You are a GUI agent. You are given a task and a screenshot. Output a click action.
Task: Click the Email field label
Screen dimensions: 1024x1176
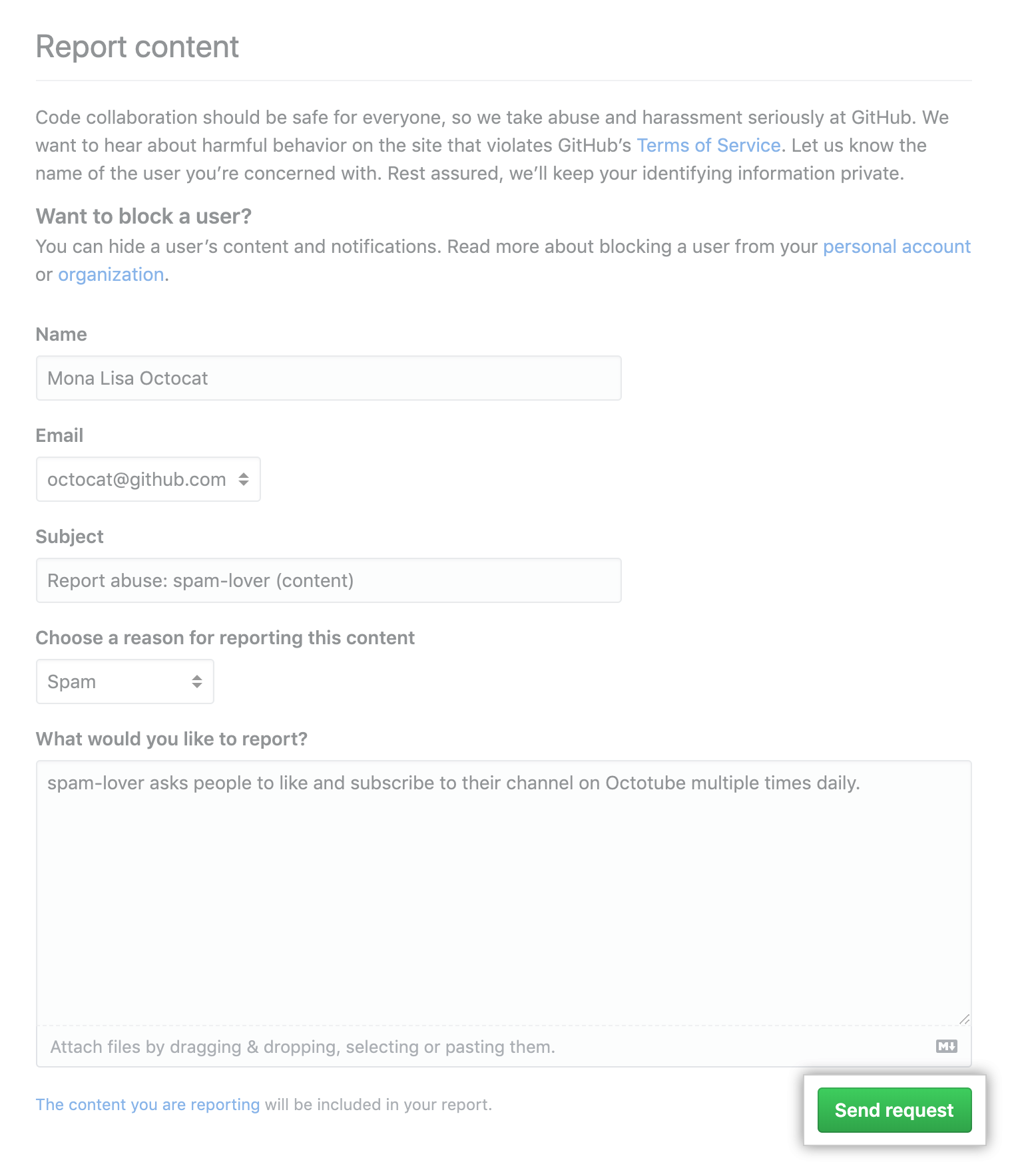tap(59, 435)
